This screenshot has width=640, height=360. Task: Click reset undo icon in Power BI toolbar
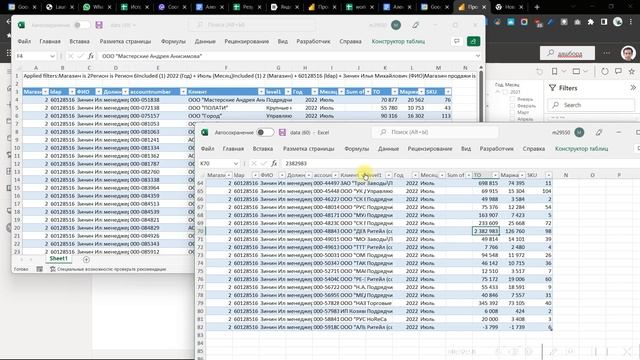pyautogui.click(x=539, y=71)
